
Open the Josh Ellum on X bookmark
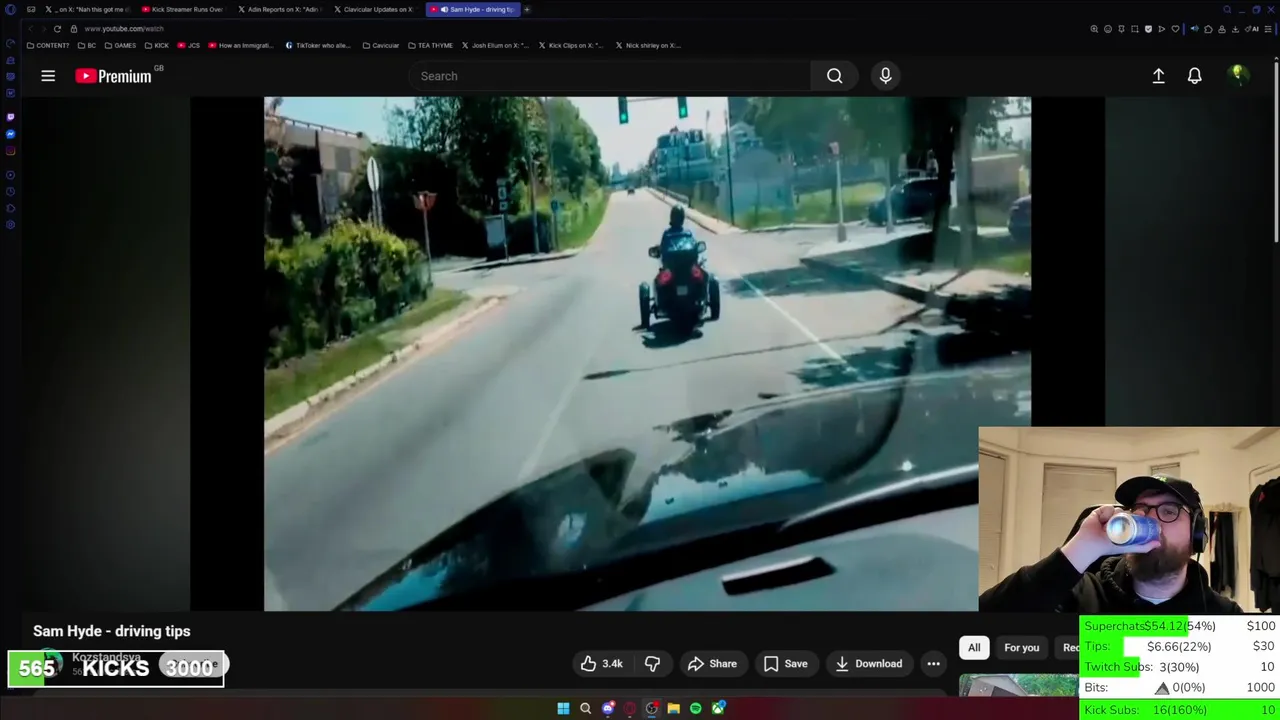[495, 45]
